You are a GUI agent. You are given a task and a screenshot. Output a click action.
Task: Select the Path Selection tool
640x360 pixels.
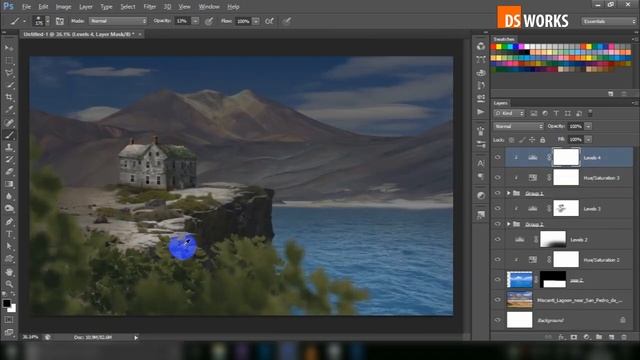coord(9,247)
